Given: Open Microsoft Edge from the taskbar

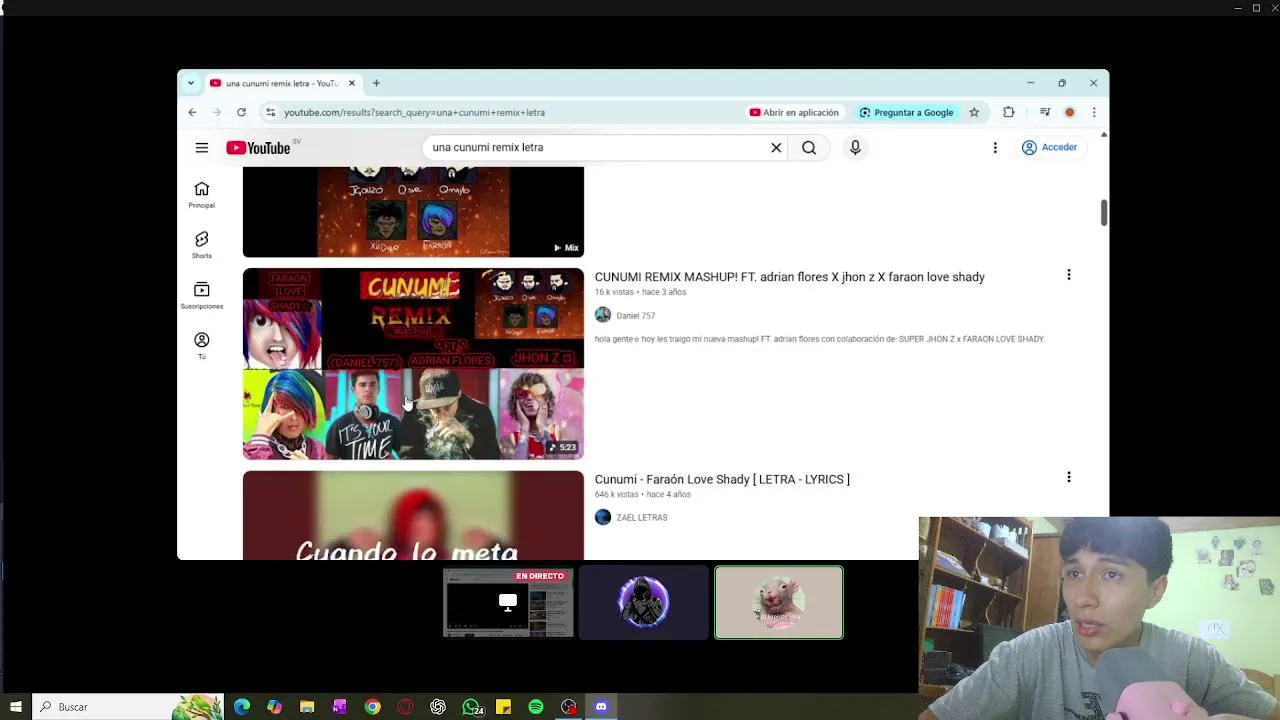Looking at the screenshot, I should pyautogui.click(x=242, y=707).
